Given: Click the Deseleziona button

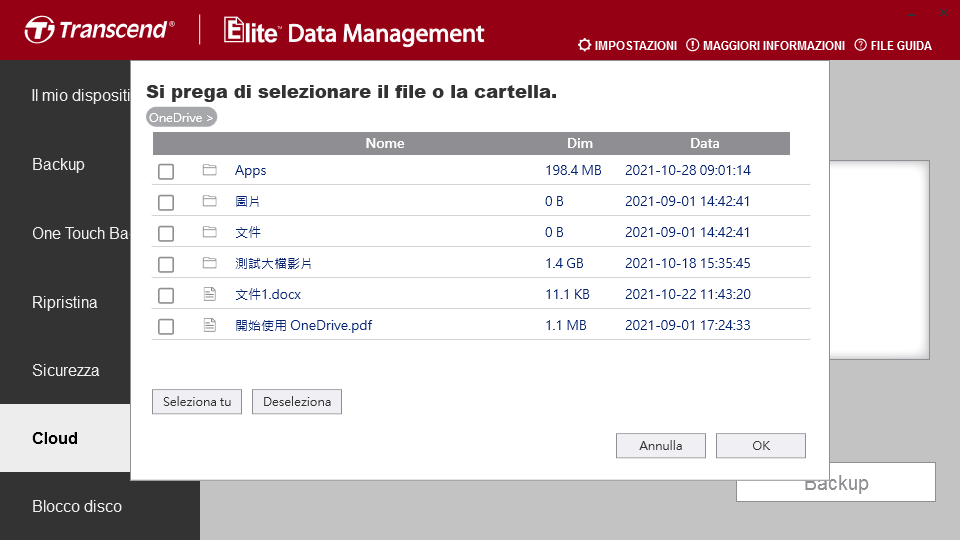Looking at the screenshot, I should point(297,402).
